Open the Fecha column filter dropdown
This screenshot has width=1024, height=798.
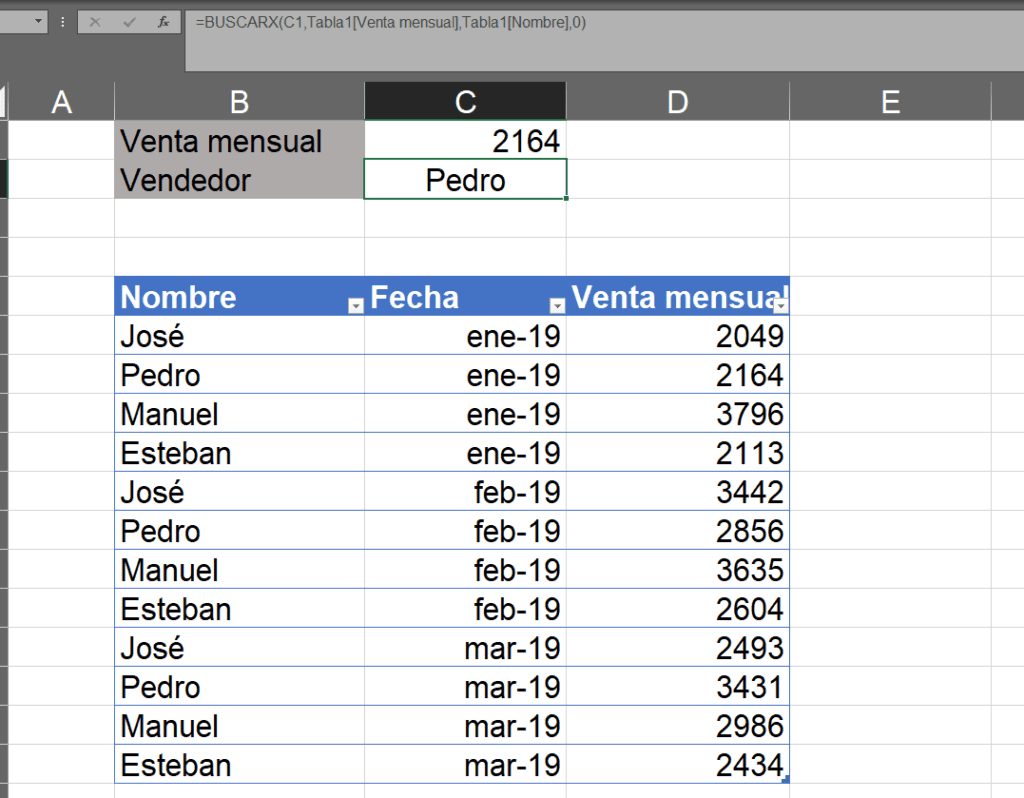coord(557,306)
